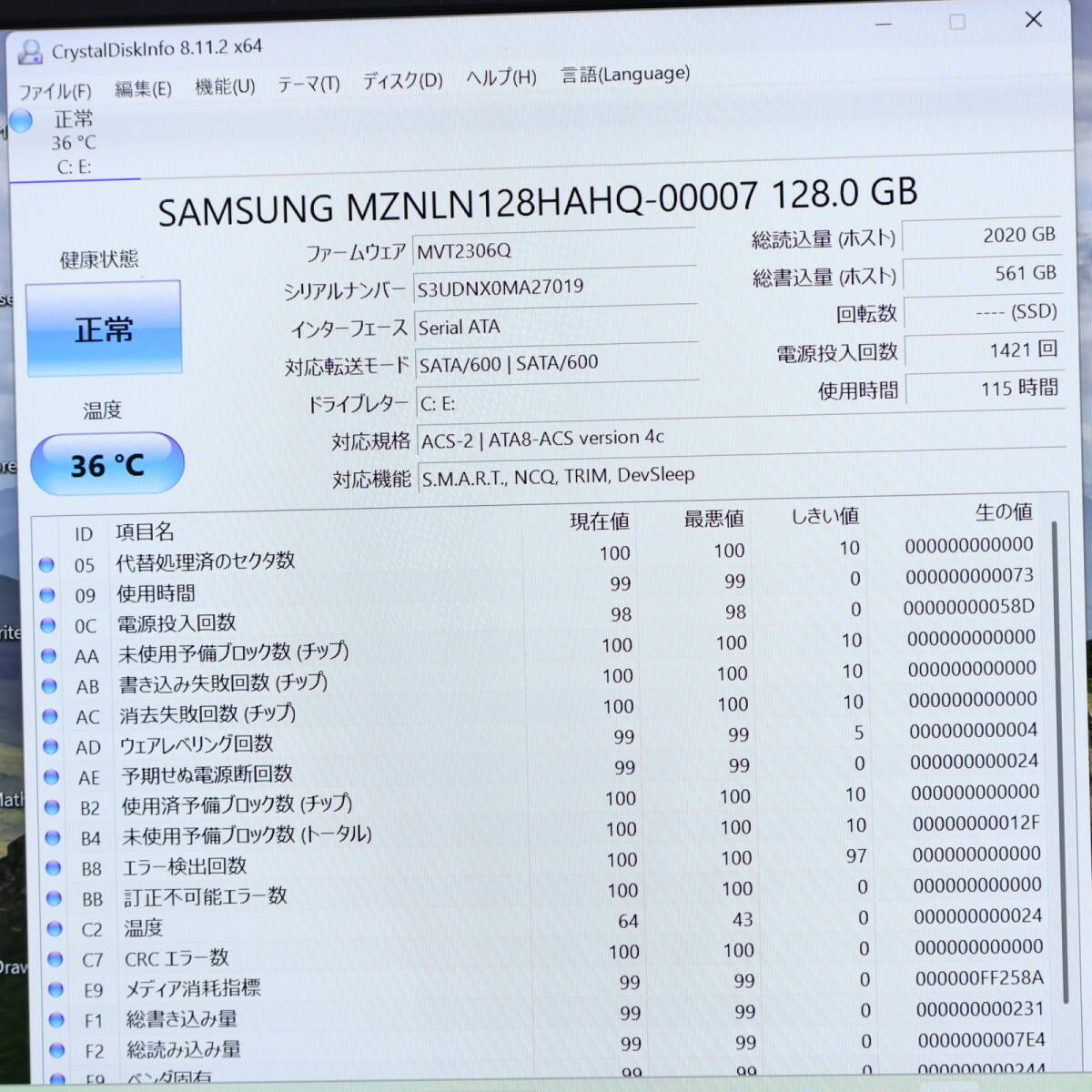Viewport: 1092px width, 1092px height.
Task: Select the C: E: disk tab entry
Action: [x=73, y=143]
